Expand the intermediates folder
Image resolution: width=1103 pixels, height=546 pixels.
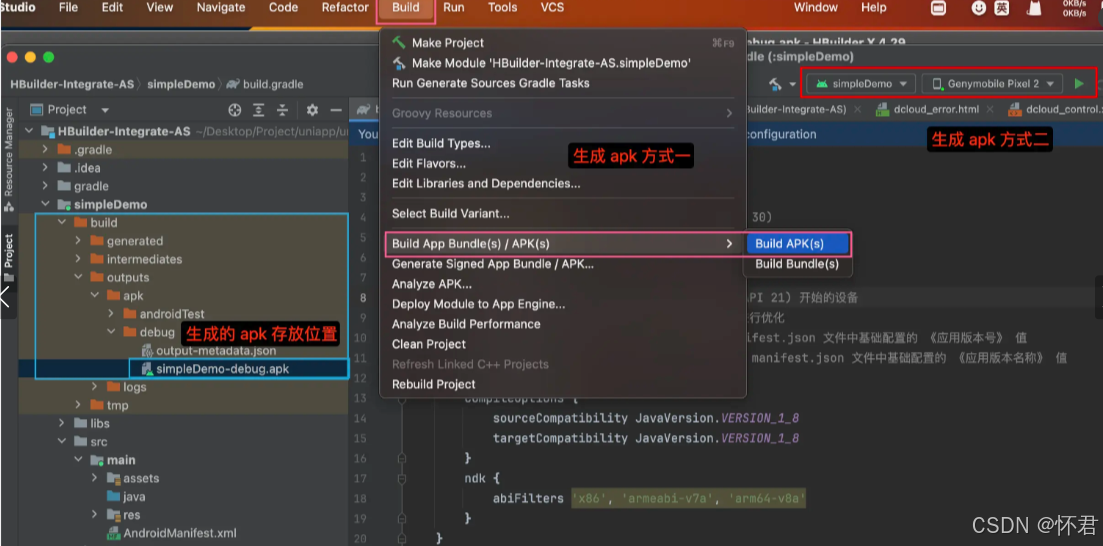(78, 259)
